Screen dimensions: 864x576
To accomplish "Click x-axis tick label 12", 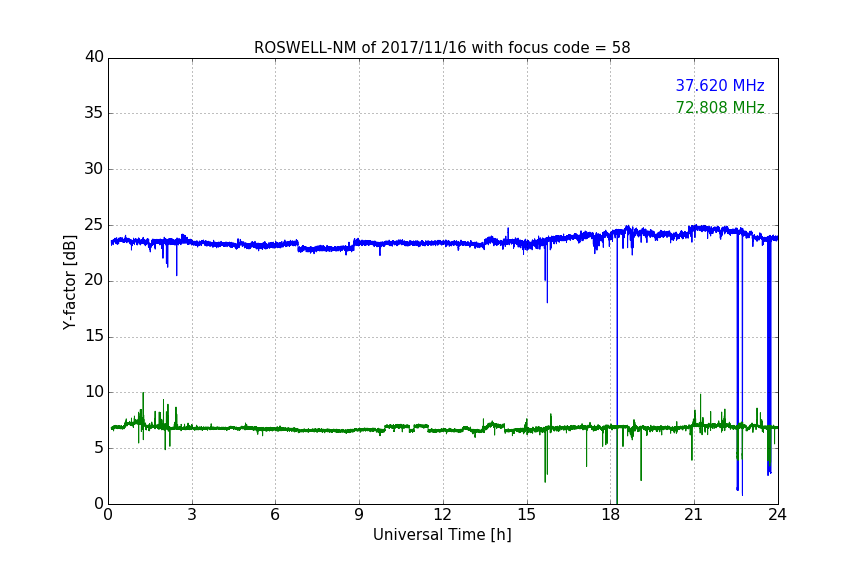I will click(442, 515).
